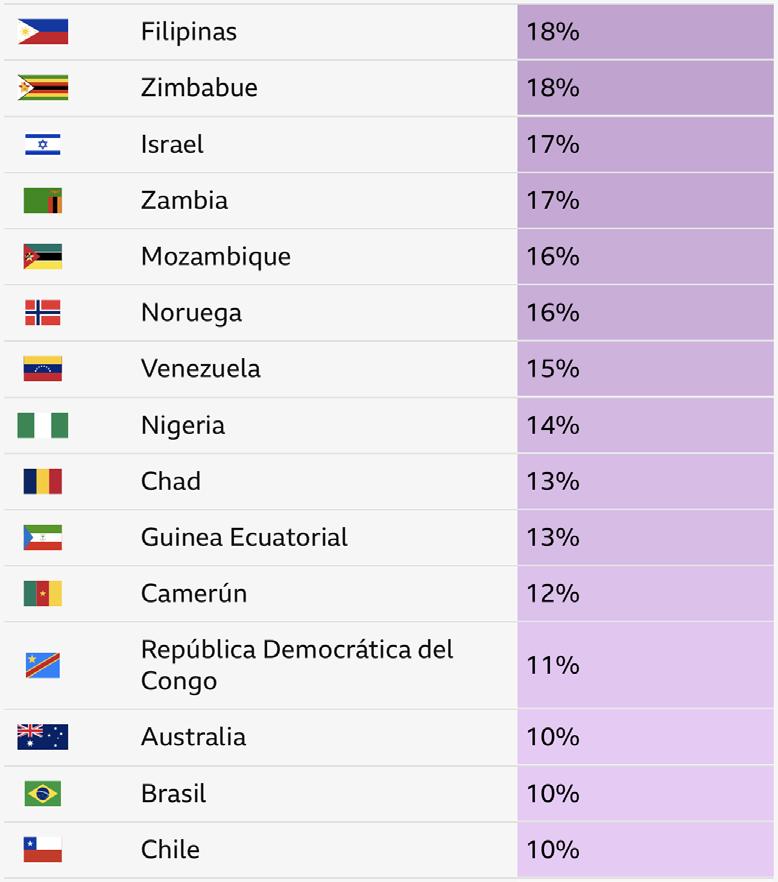Click the Norway flag icon
This screenshot has width=778, height=882.
click(43, 313)
